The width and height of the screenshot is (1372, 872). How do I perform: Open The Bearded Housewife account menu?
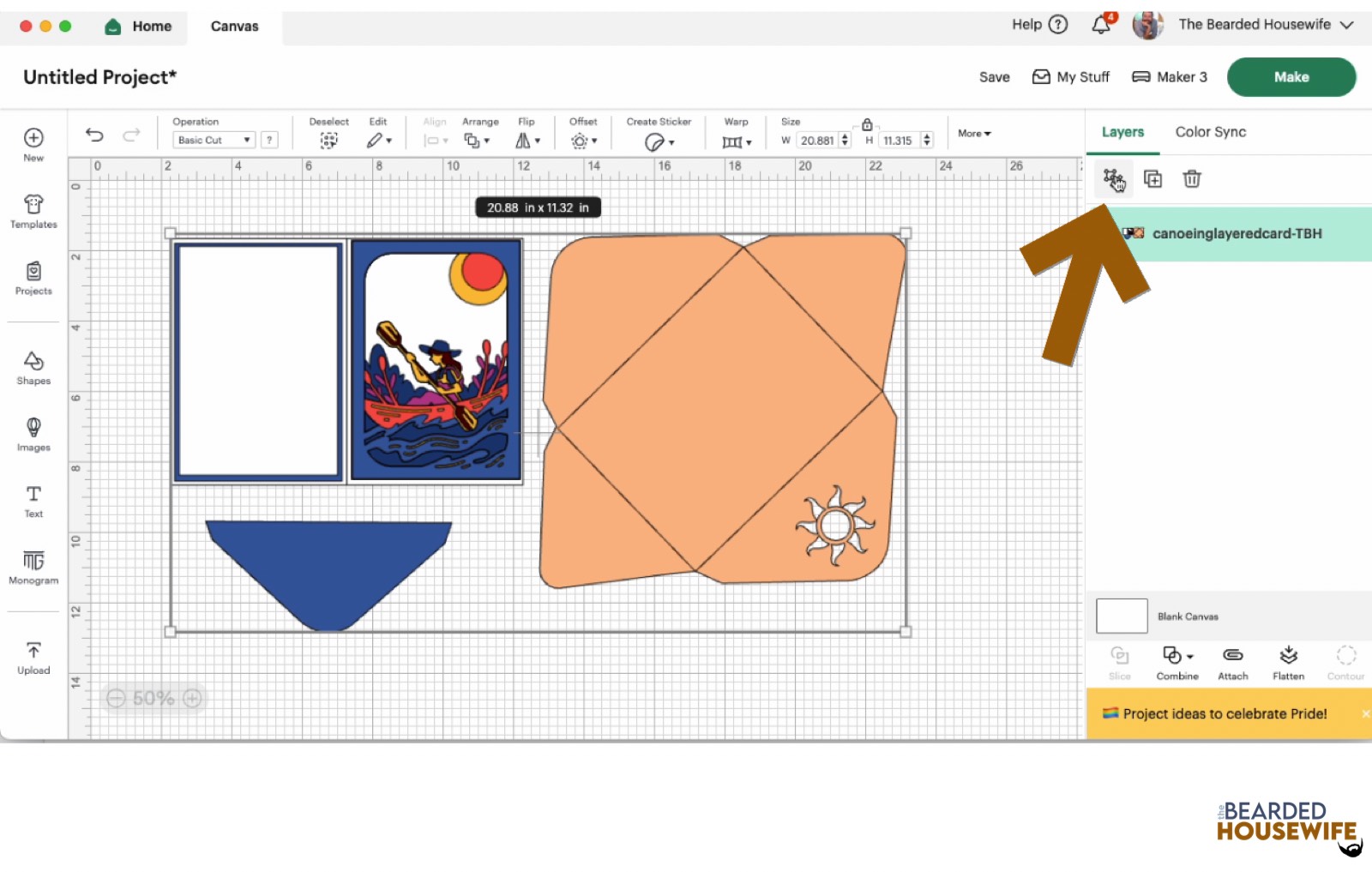(1243, 24)
